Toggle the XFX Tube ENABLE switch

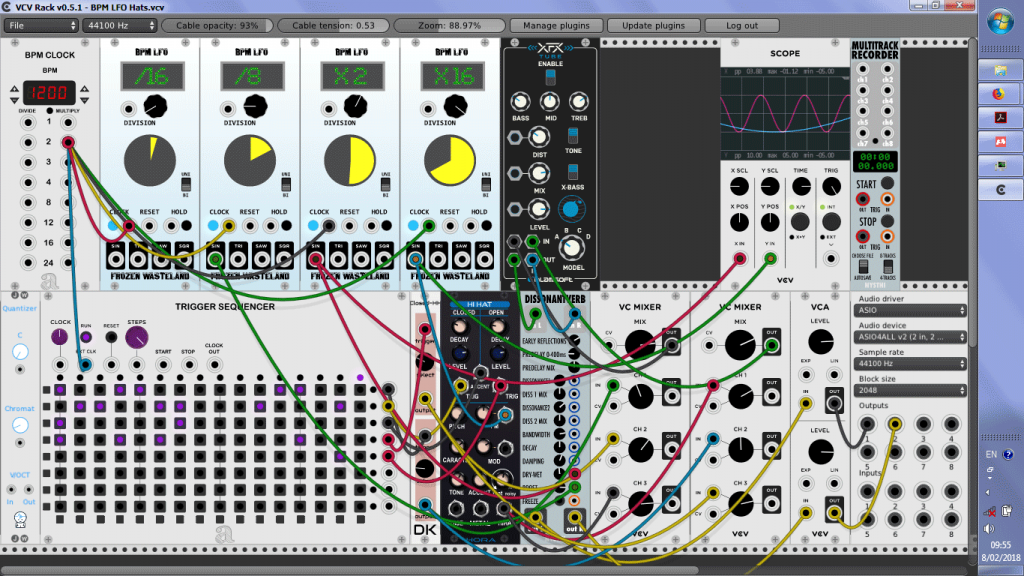pos(551,77)
